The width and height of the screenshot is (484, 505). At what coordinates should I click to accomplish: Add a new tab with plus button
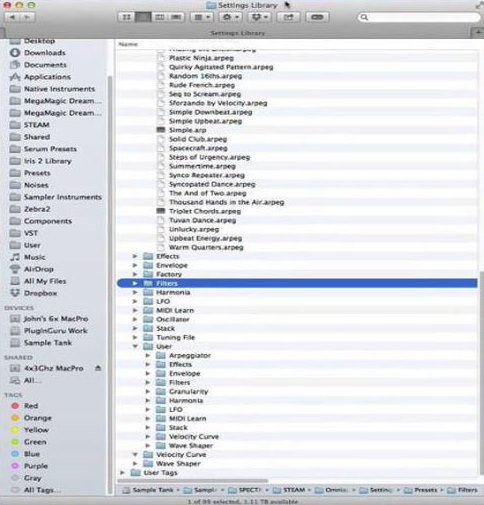[477, 33]
